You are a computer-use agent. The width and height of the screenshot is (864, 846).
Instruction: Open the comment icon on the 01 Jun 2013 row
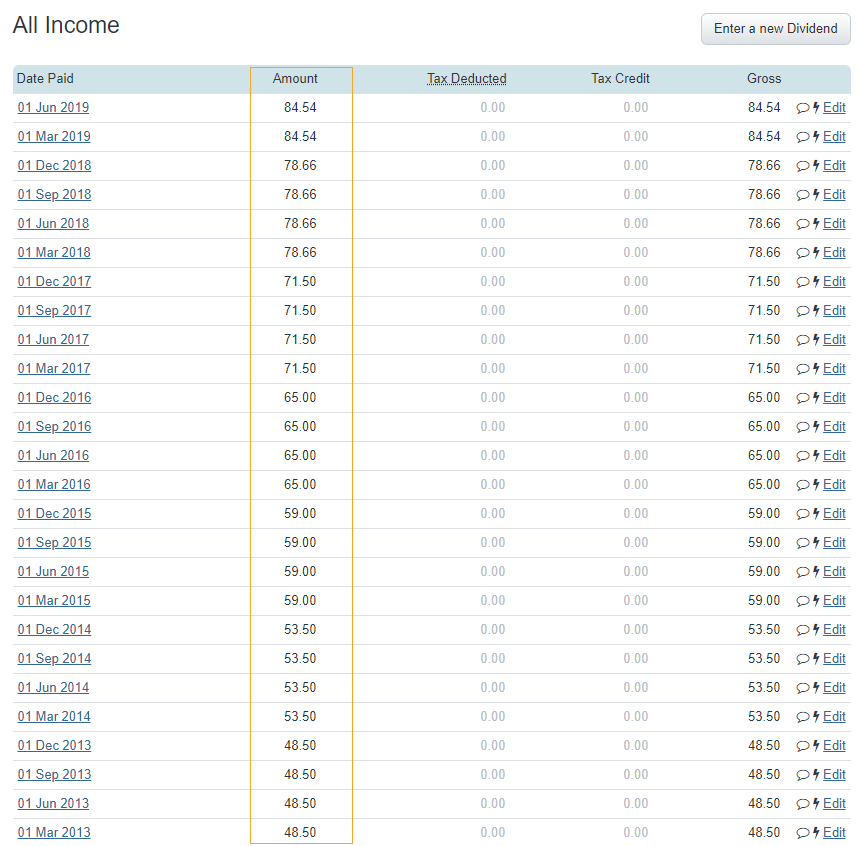click(x=802, y=803)
